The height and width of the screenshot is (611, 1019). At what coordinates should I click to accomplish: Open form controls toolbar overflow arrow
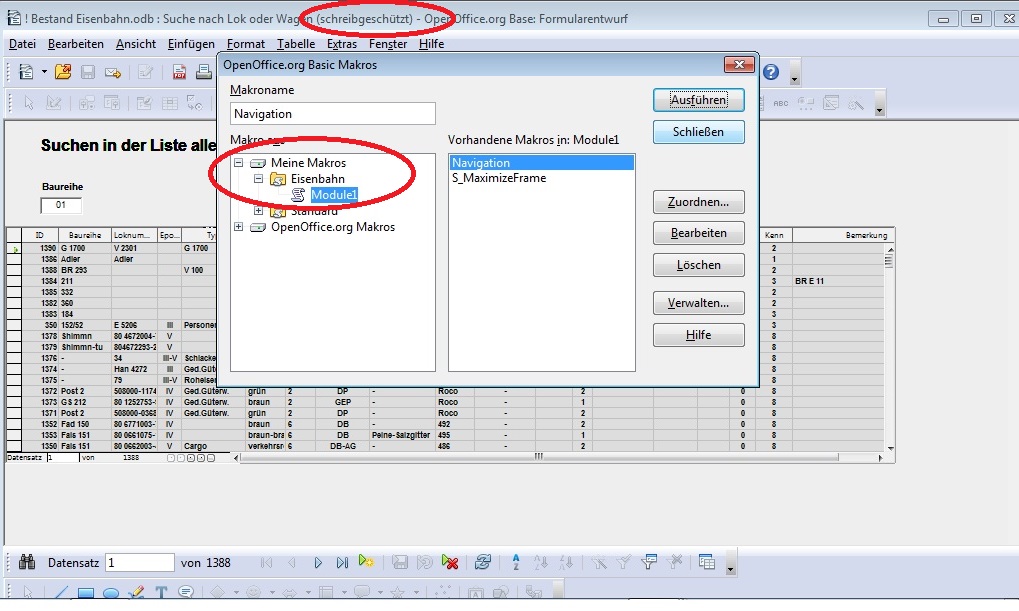(x=879, y=110)
